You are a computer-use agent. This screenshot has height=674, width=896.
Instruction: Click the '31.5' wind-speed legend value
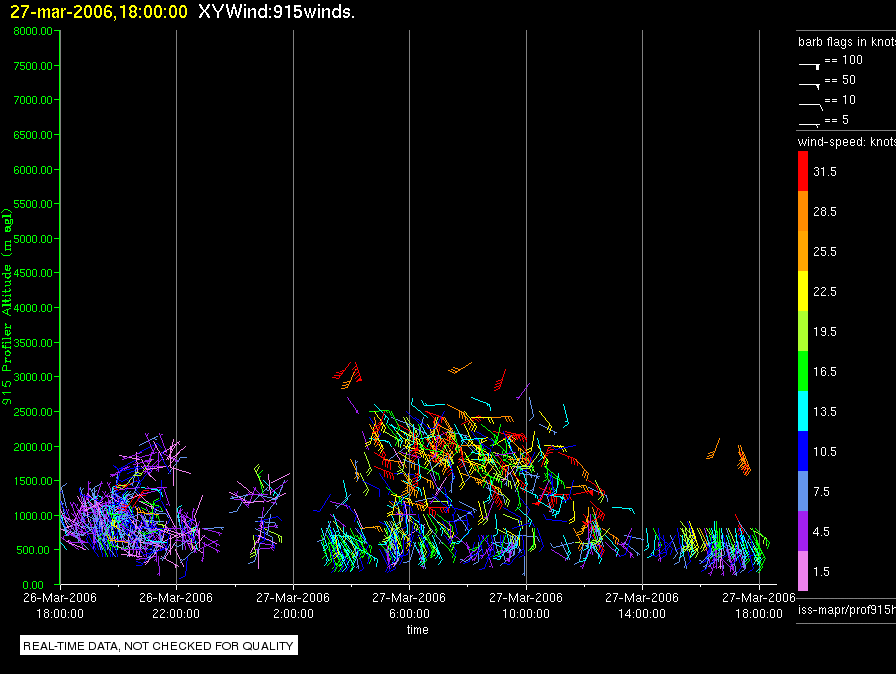(825, 172)
